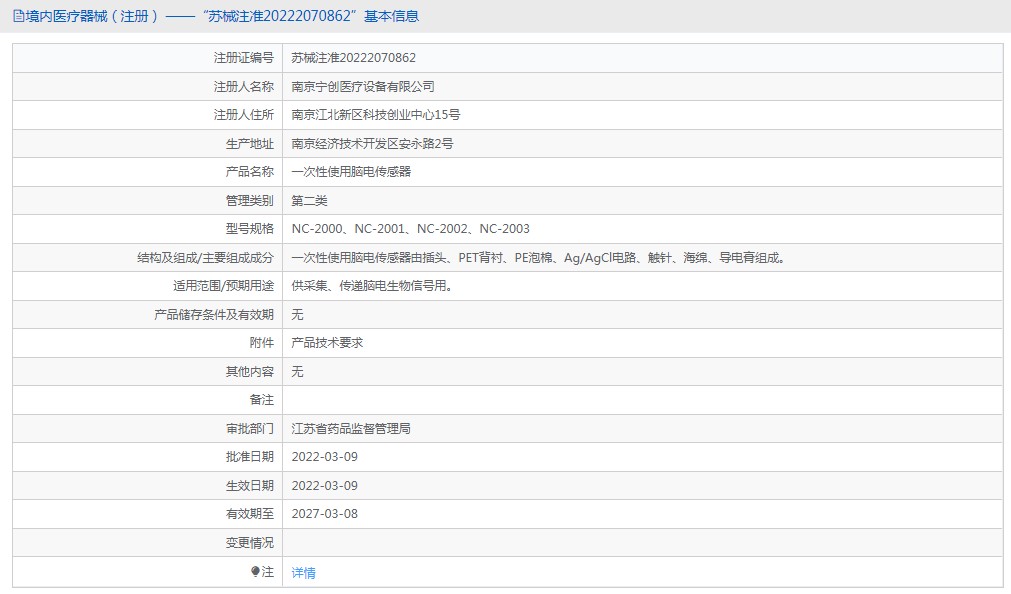1011x594 pixels.
Task: Select intended use 供采集、传递脑电生物信号用。
Action: coord(372,286)
